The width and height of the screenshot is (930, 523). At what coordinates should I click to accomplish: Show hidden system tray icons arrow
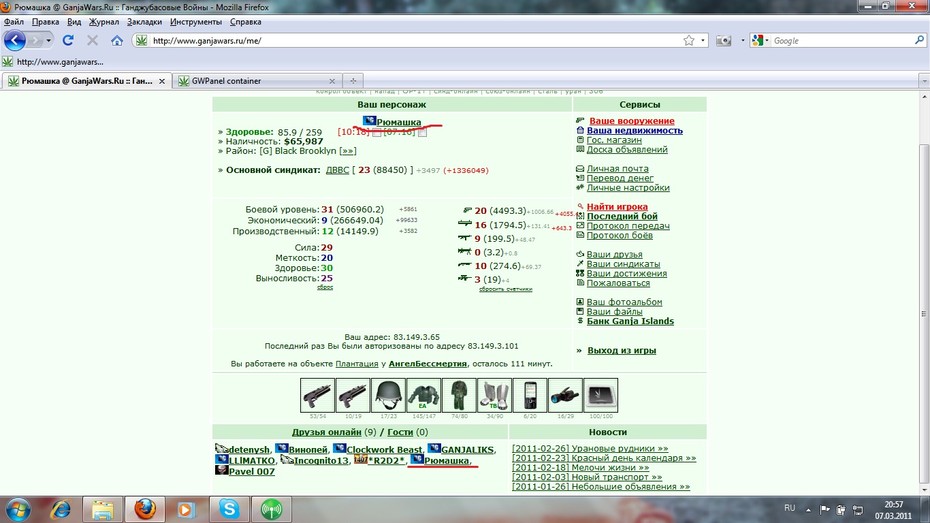click(808, 509)
